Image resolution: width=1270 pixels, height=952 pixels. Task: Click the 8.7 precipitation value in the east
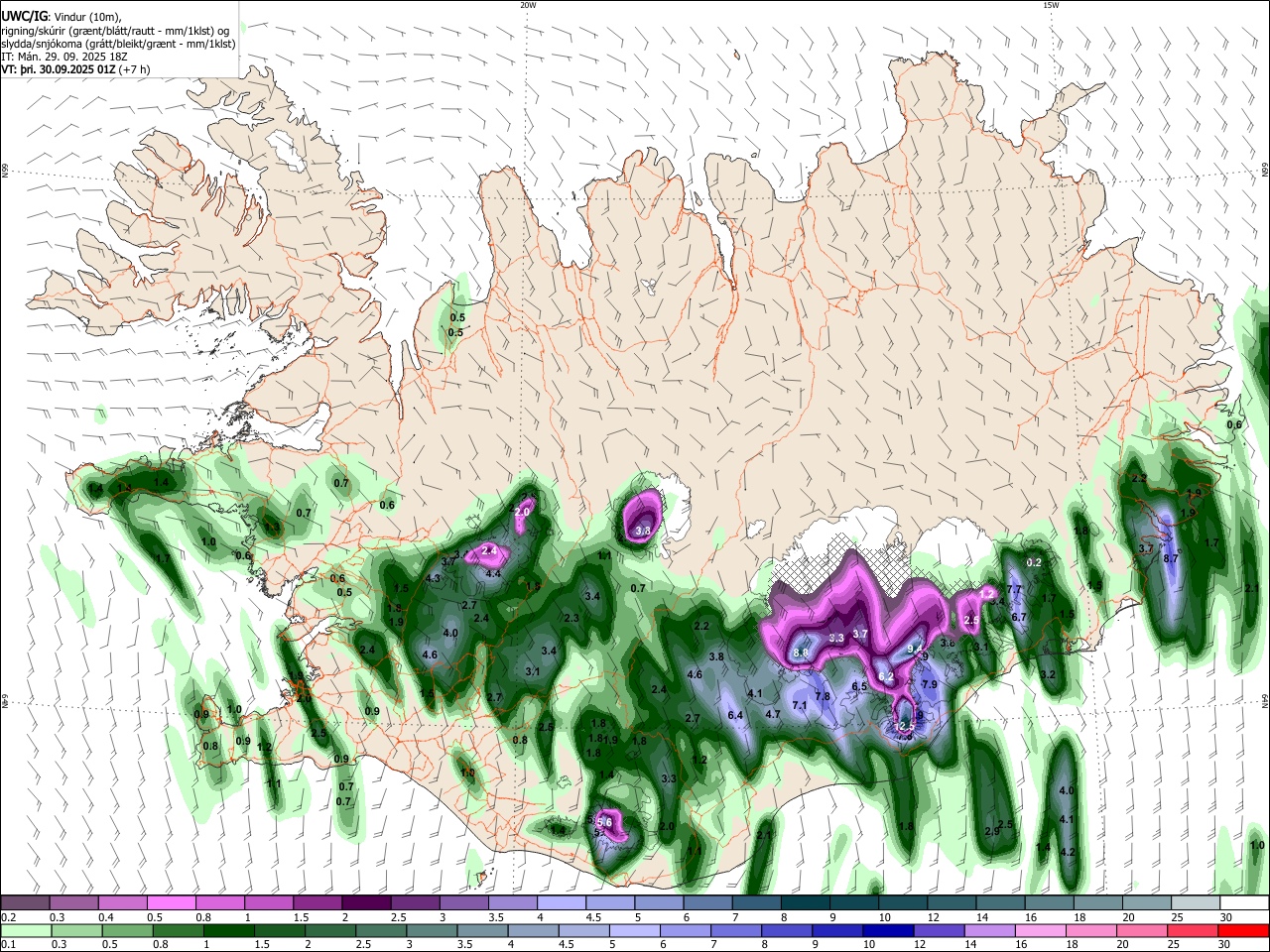tap(1170, 558)
